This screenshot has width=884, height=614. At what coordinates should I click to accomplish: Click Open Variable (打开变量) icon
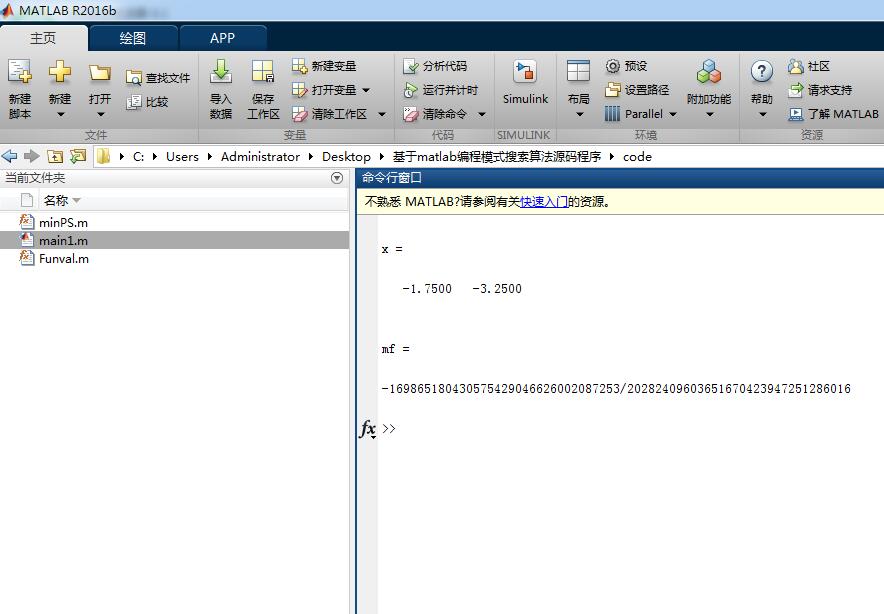click(299, 90)
